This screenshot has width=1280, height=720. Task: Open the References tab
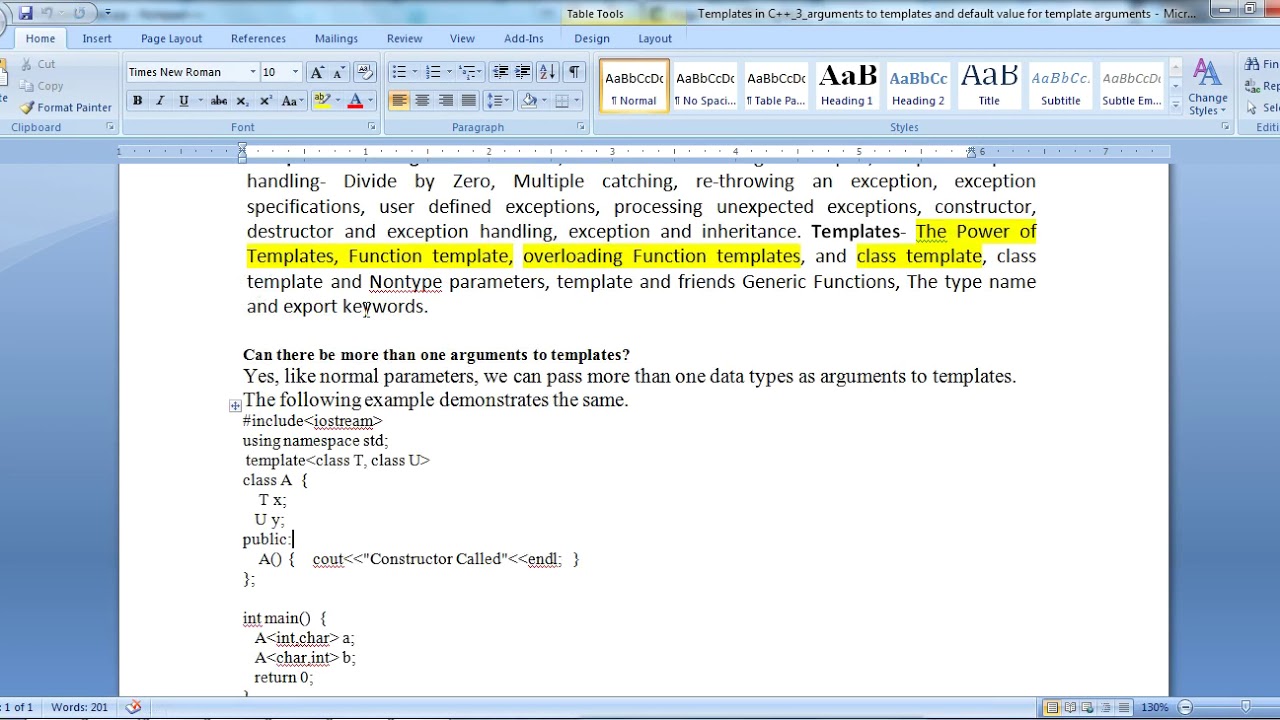pyautogui.click(x=258, y=38)
